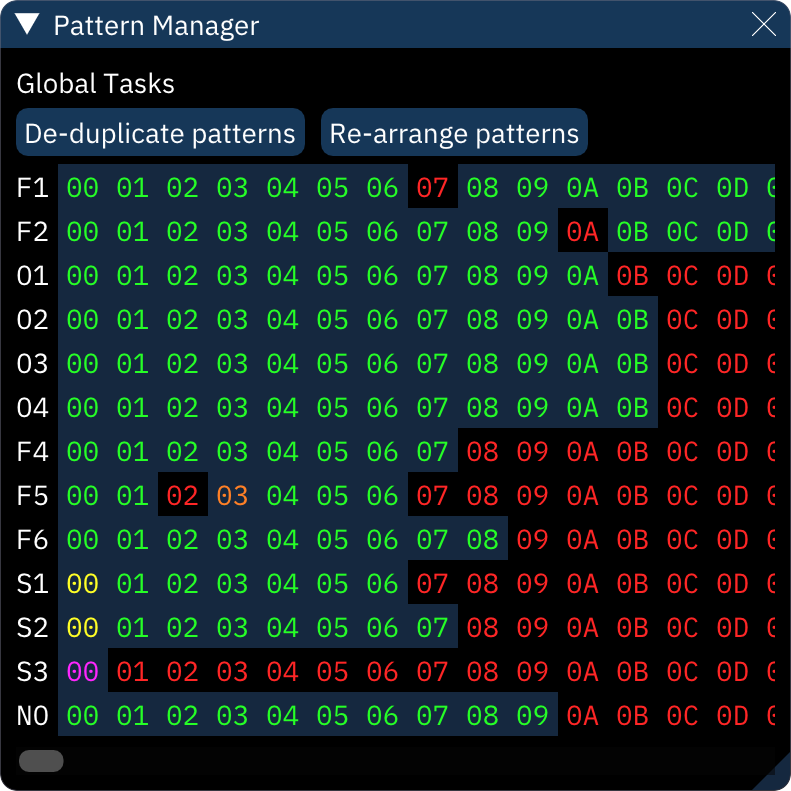Select pattern 08 in row F6
Image resolution: width=791 pixels, height=791 pixels.
482,540
